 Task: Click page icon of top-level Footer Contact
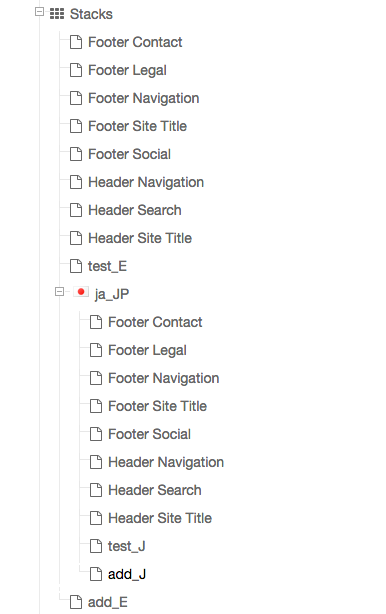76,42
